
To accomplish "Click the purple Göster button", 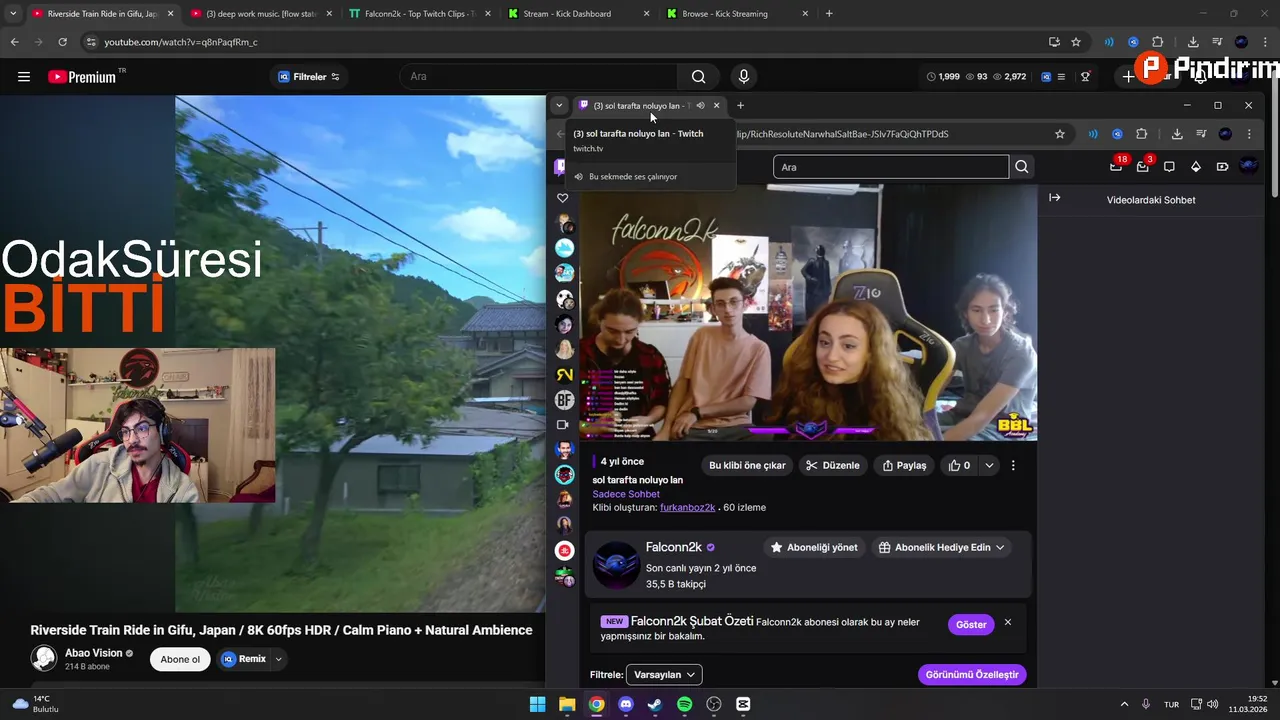I will click(971, 624).
